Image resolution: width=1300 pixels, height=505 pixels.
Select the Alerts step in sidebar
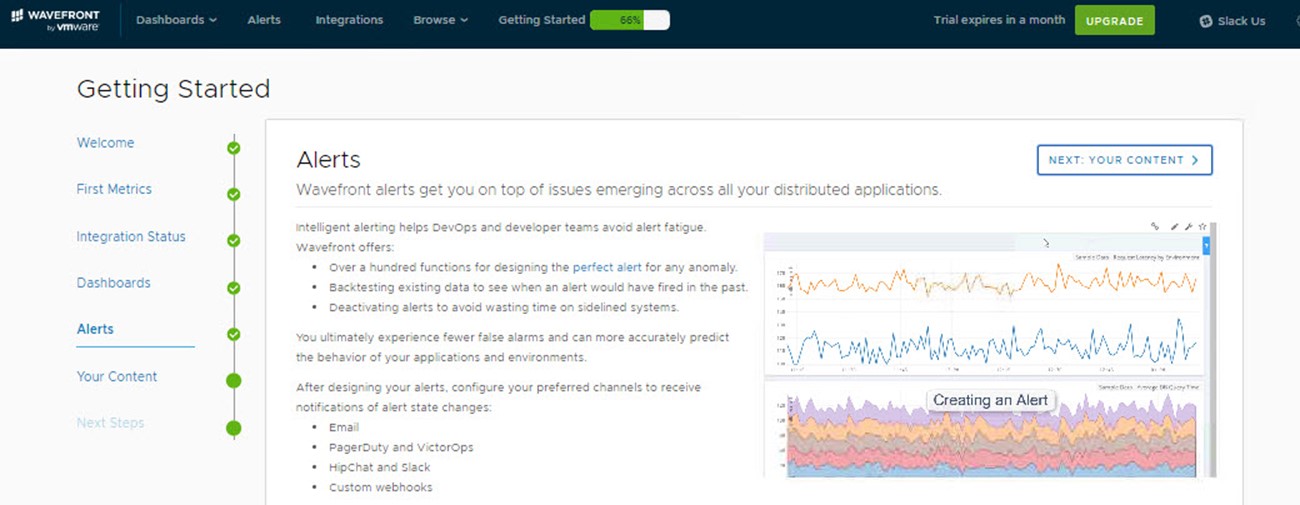click(x=95, y=329)
